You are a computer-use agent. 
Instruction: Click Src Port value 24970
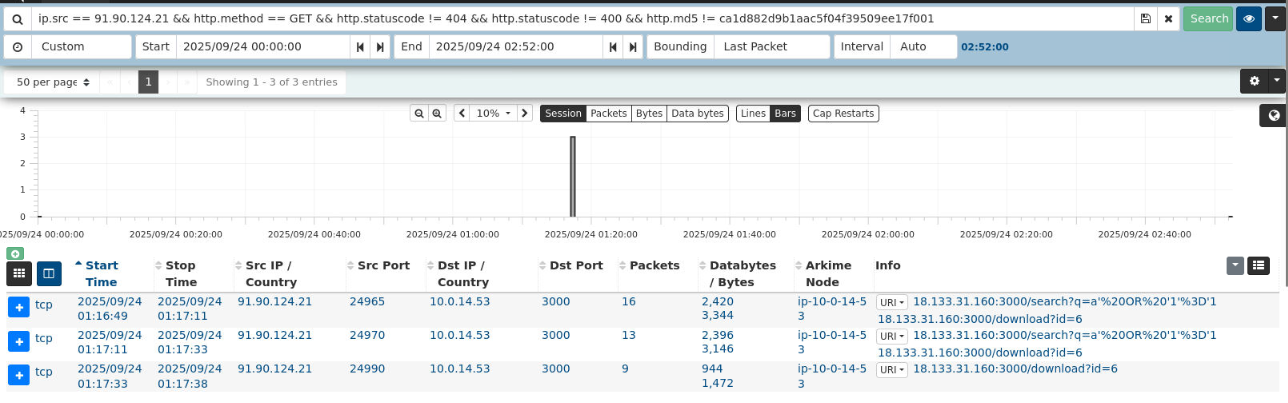366,335
